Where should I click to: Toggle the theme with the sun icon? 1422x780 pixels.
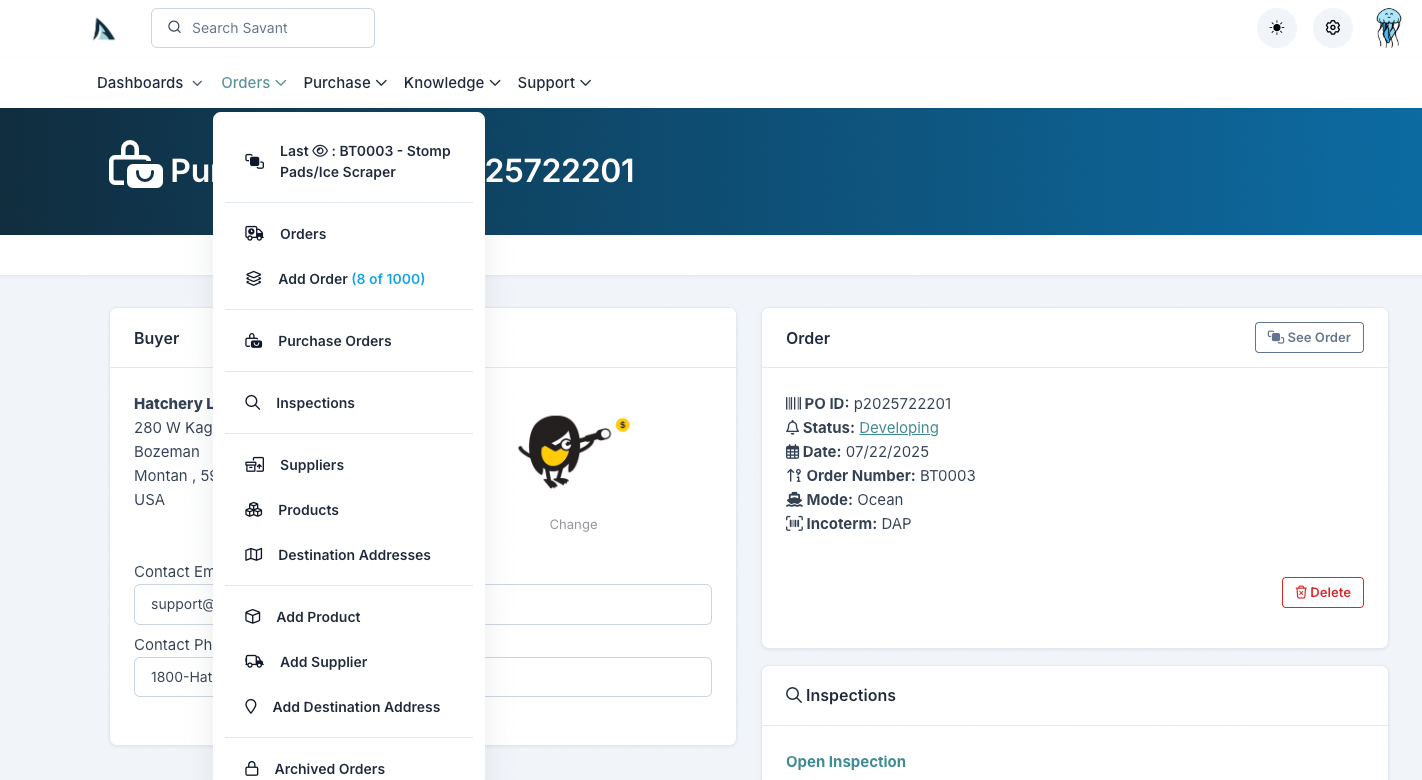(x=1276, y=27)
